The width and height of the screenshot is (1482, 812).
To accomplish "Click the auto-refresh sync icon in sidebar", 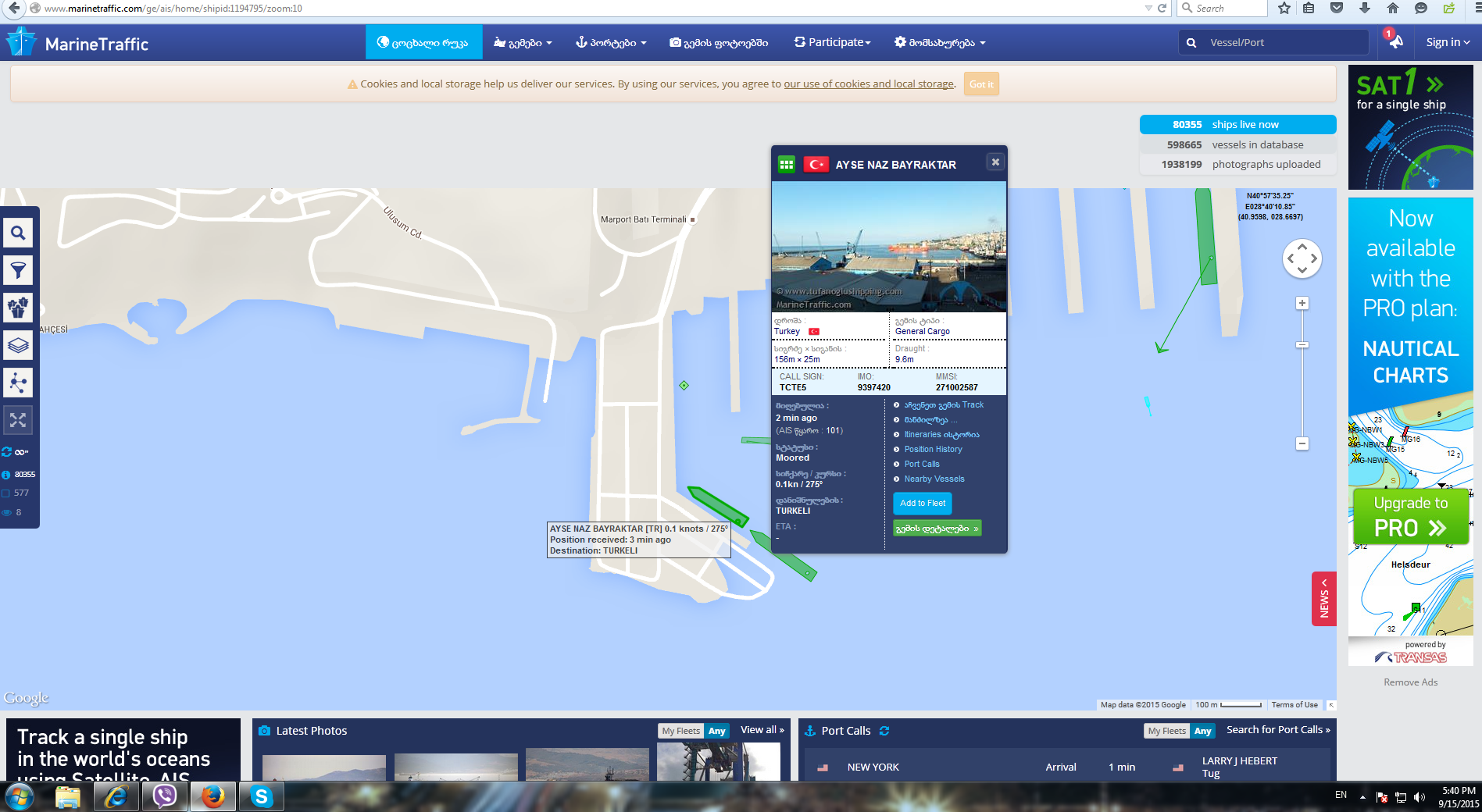I will point(7,452).
